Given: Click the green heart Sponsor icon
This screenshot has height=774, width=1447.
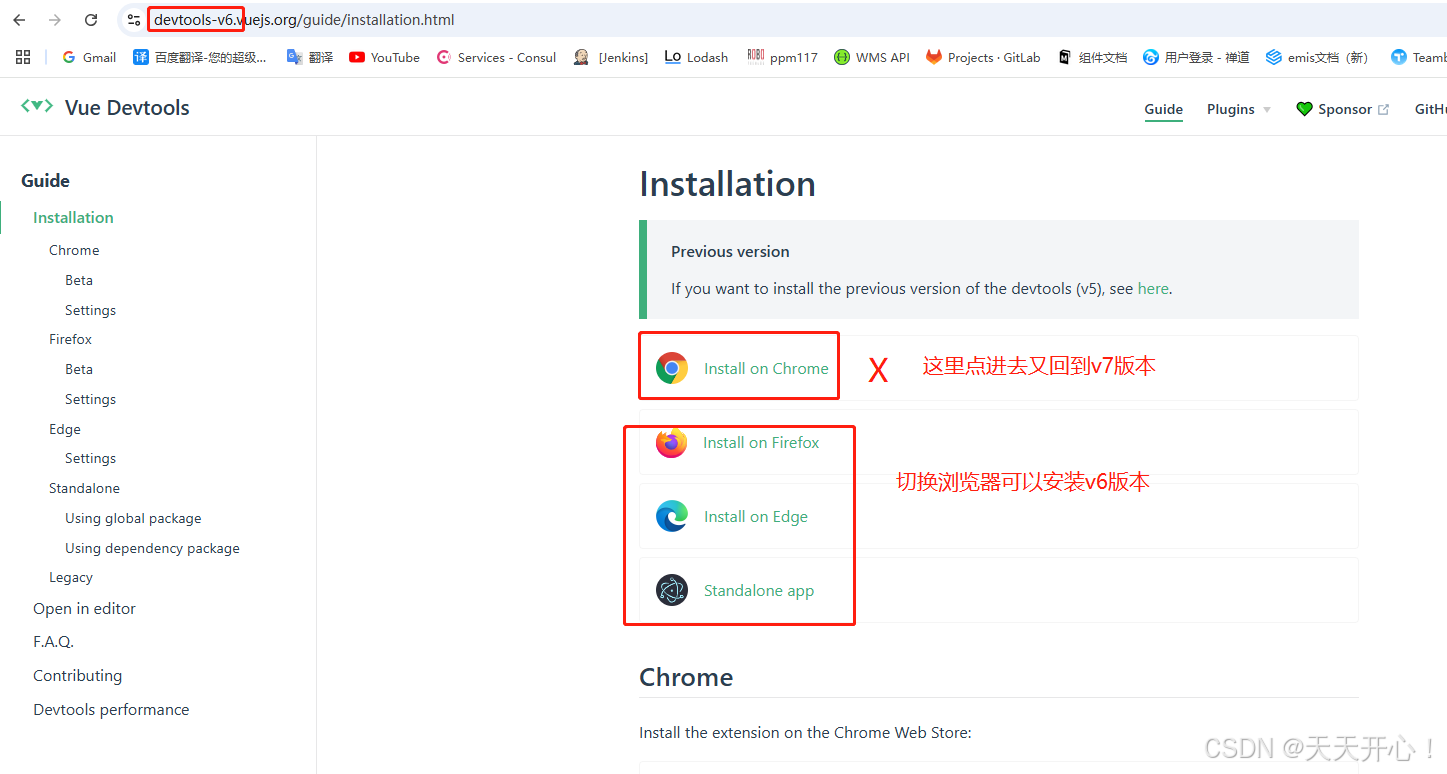Looking at the screenshot, I should click(x=1304, y=109).
